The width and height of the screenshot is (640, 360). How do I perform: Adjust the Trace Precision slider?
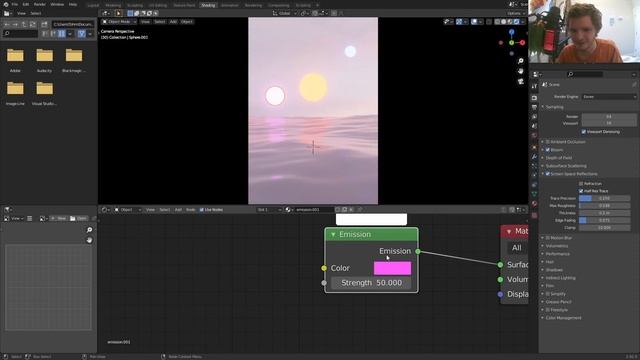pos(604,198)
